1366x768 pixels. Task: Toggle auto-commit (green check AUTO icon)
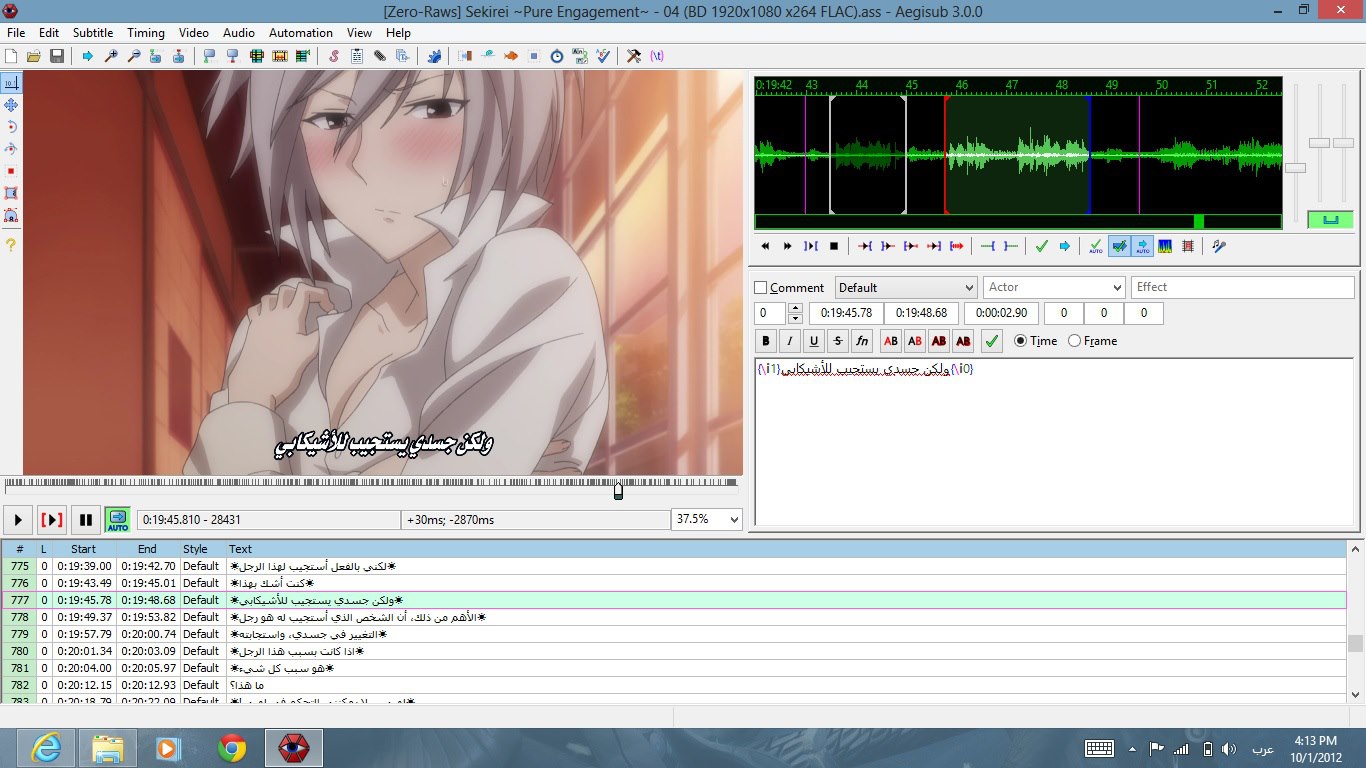(1096, 246)
